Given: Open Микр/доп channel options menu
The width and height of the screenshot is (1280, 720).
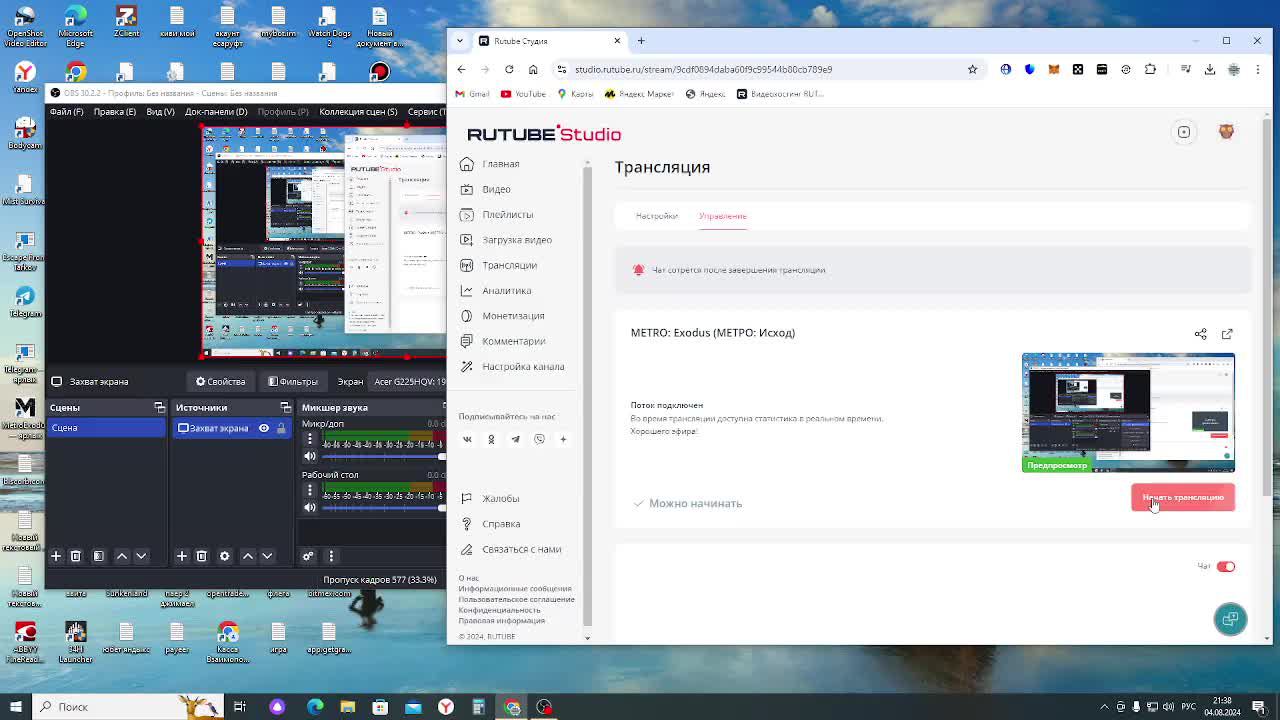Looking at the screenshot, I should 310,439.
